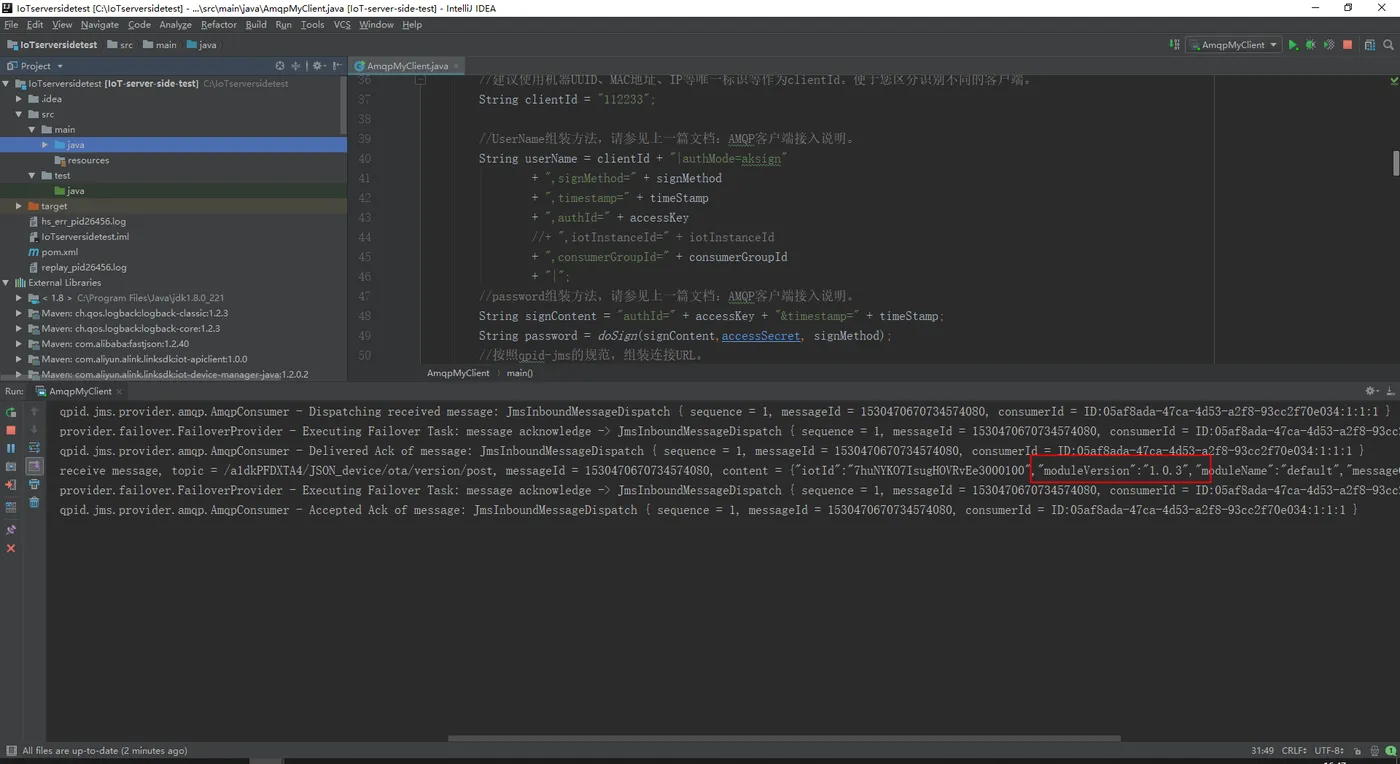Close AmqpMyClient run tab
The height and width of the screenshot is (764, 1400).
click(x=119, y=392)
